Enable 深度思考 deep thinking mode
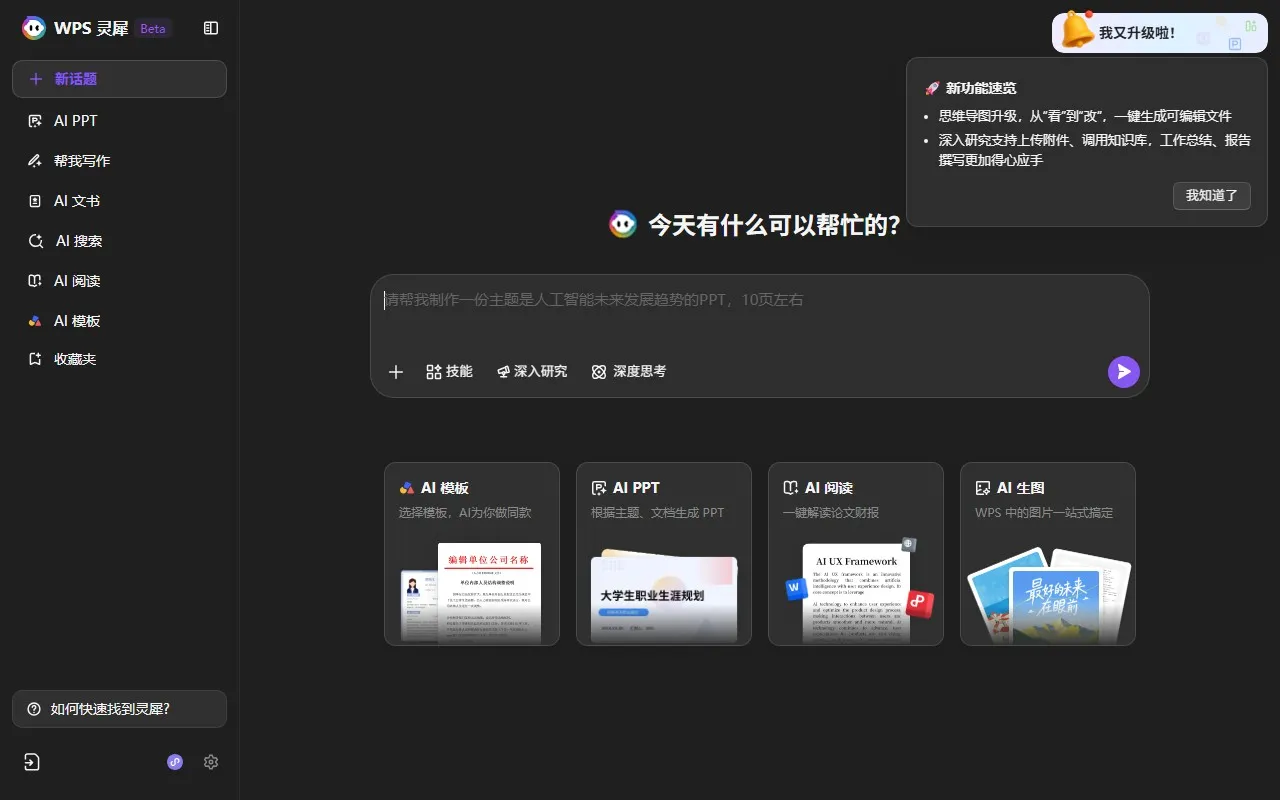1280x800 pixels. point(628,371)
